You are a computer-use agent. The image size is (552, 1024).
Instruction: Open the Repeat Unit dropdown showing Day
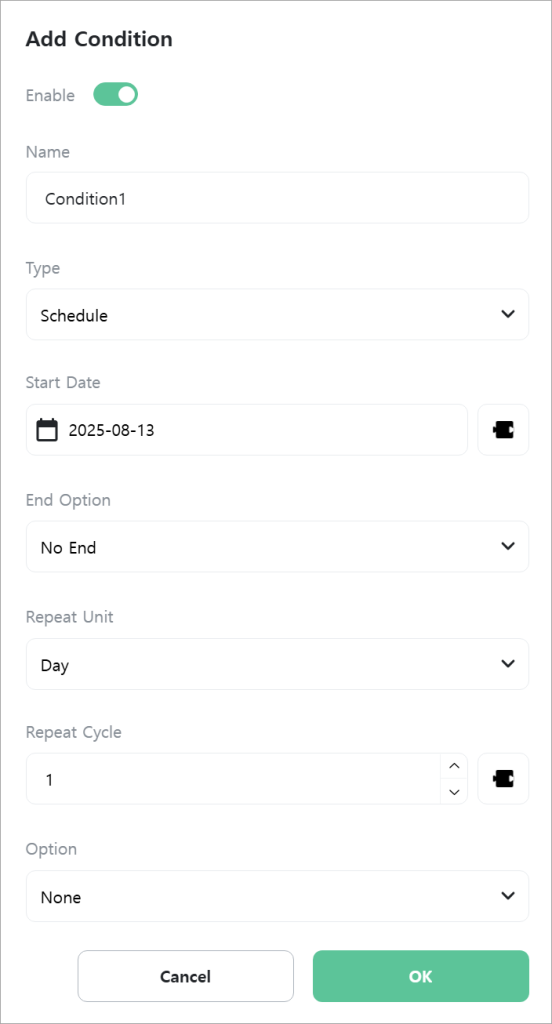tap(277, 664)
